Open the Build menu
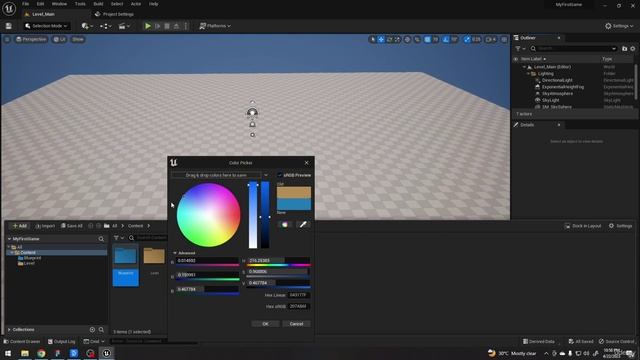 click(98, 4)
